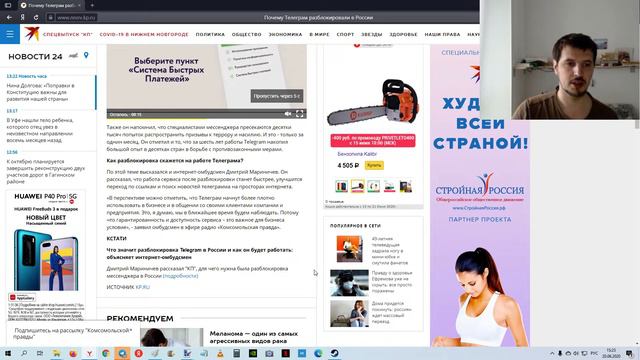This screenshot has width=640, height=360.
Task: Open 'COVID-19 в Нижнем Новгороде' section
Action: tap(144, 35)
